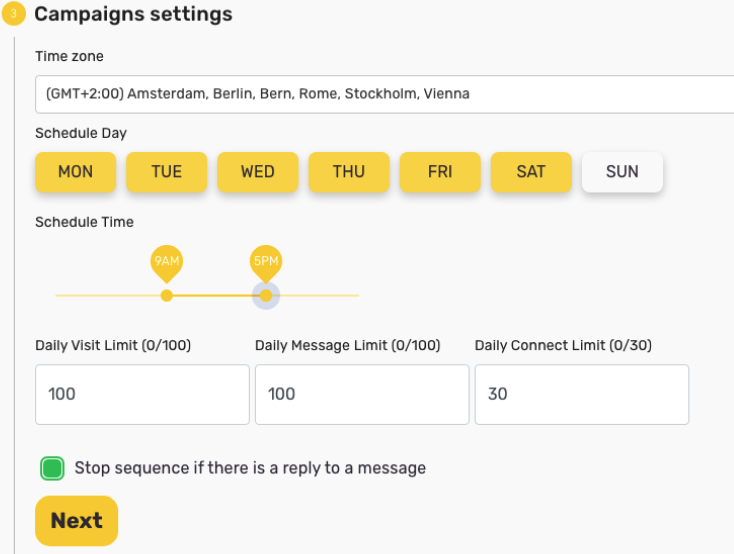This screenshot has width=734, height=554.
Task: Toggle SAT schedule day
Action: coord(531,172)
